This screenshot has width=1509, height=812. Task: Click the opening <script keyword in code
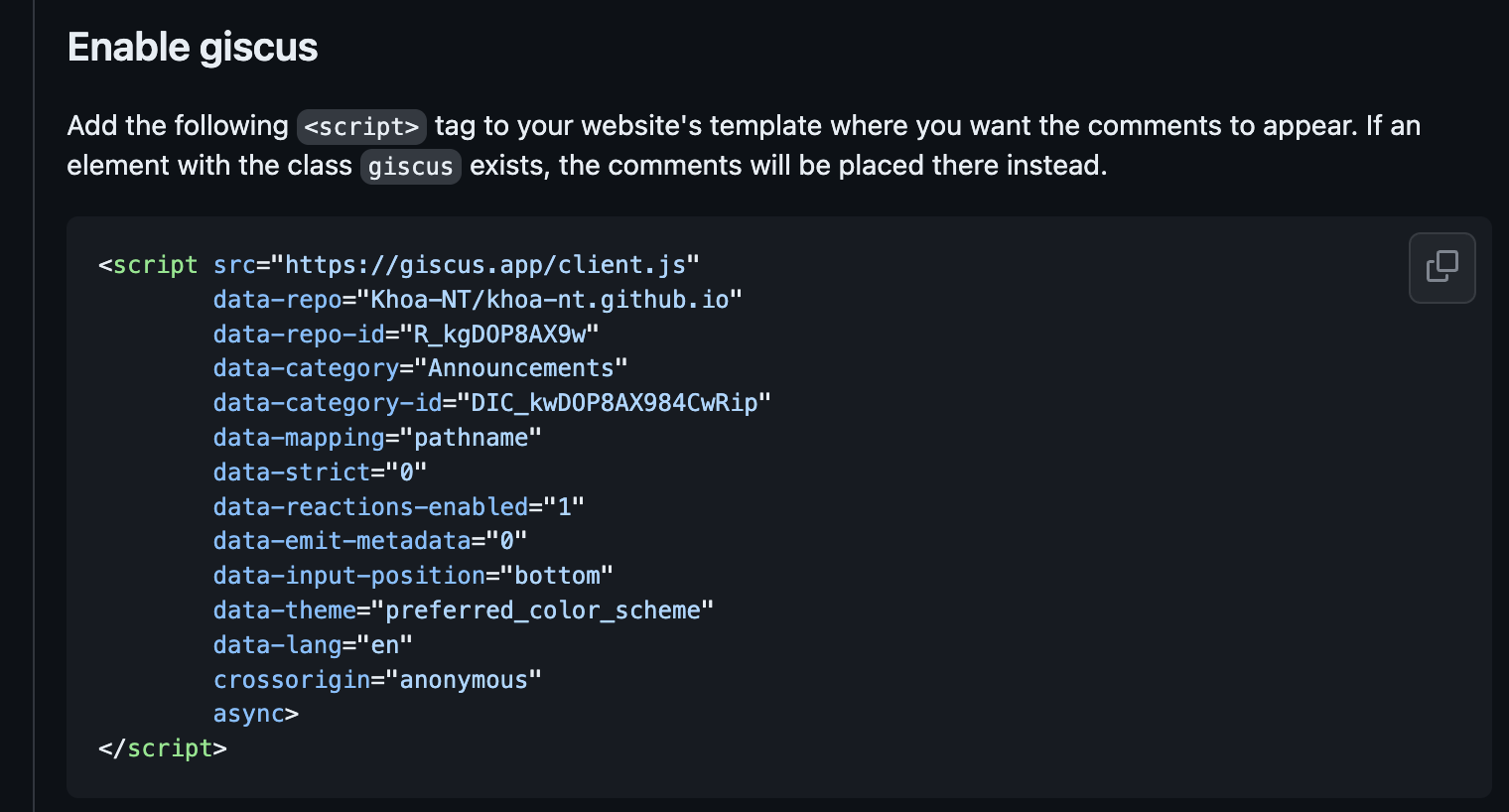click(x=149, y=265)
